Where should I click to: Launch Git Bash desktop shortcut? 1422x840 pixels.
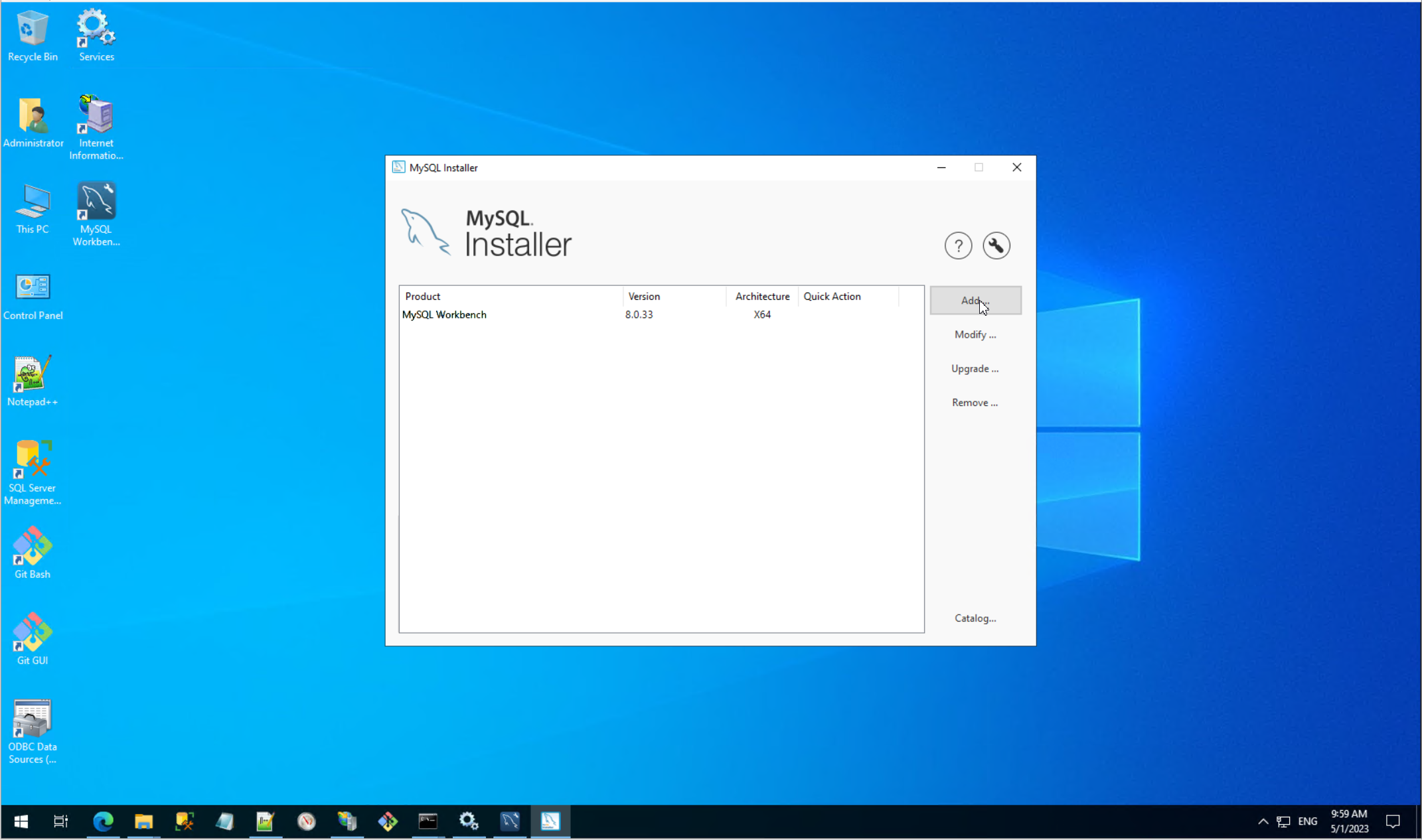tap(33, 552)
